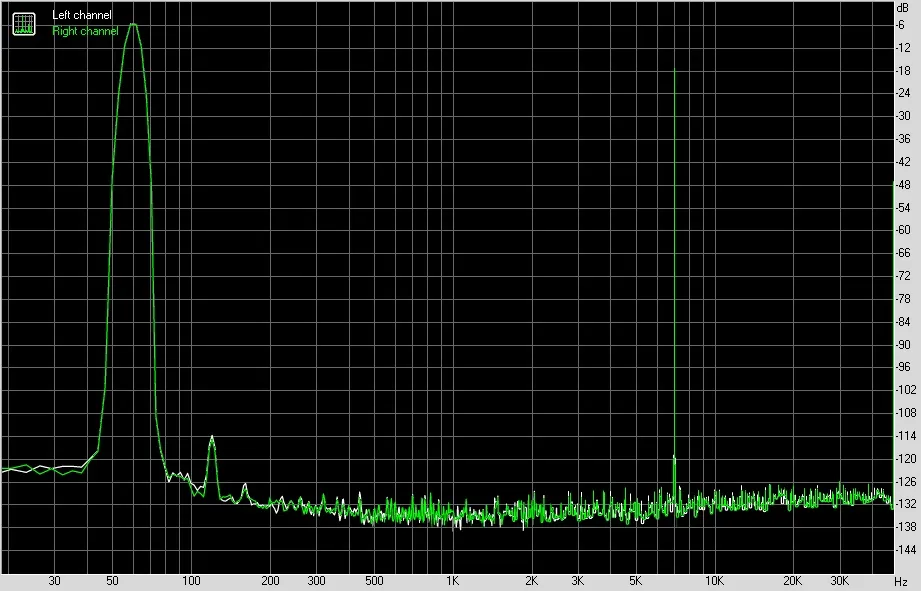Click the "-54" dB axis value
Screen dimensions: 921x591
pyautogui.click(x=902, y=207)
